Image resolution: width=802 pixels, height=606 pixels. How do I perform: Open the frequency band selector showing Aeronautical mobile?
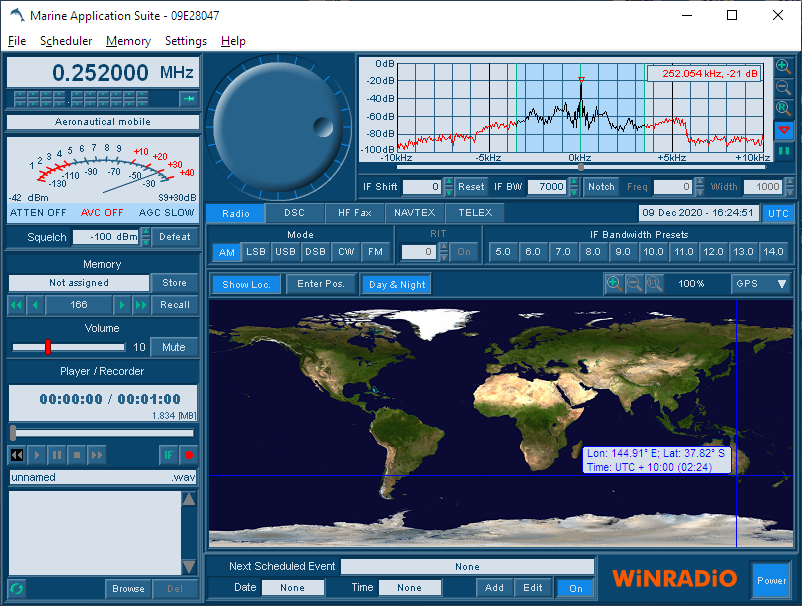[x=102, y=121]
